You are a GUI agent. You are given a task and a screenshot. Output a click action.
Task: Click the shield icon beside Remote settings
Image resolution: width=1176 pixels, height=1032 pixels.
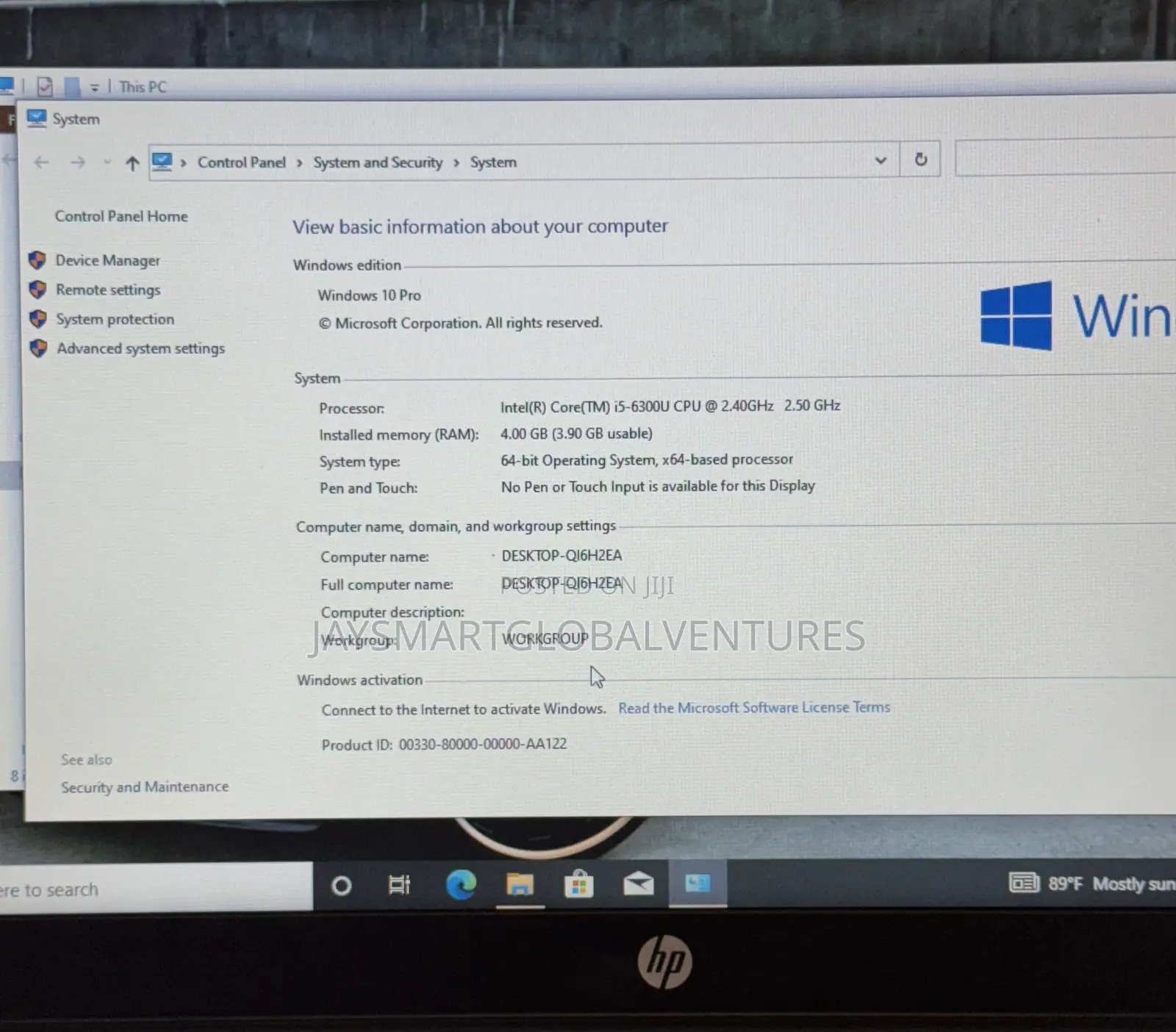(37, 290)
